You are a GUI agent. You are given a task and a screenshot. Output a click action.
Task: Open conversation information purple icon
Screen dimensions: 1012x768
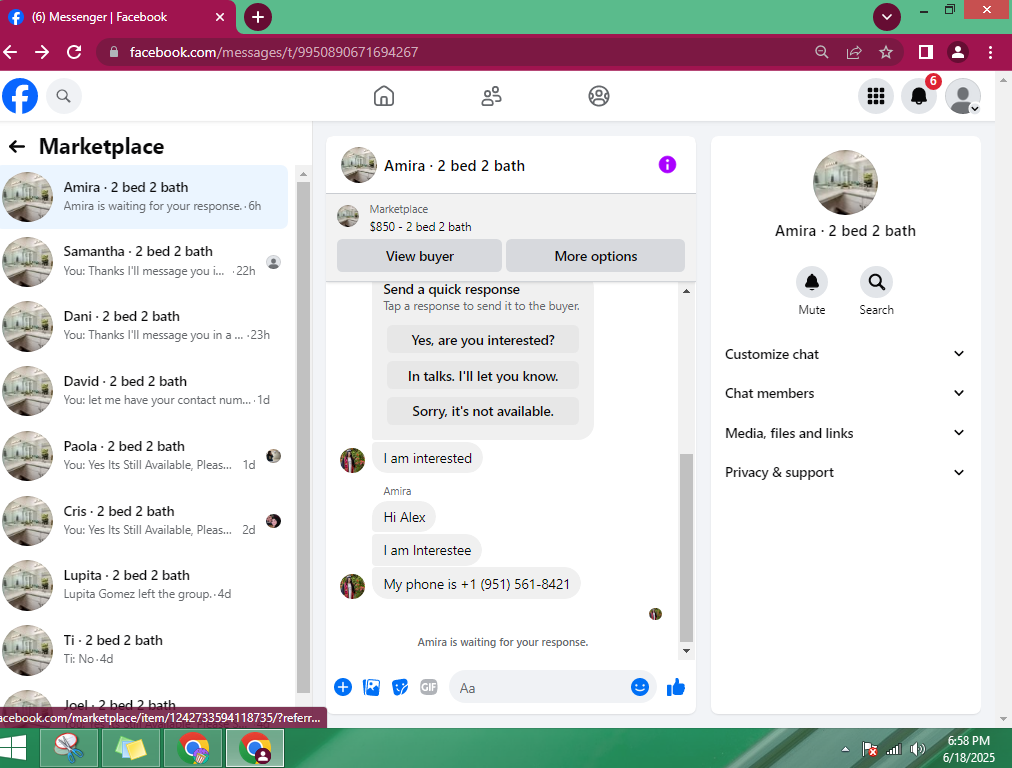click(667, 165)
